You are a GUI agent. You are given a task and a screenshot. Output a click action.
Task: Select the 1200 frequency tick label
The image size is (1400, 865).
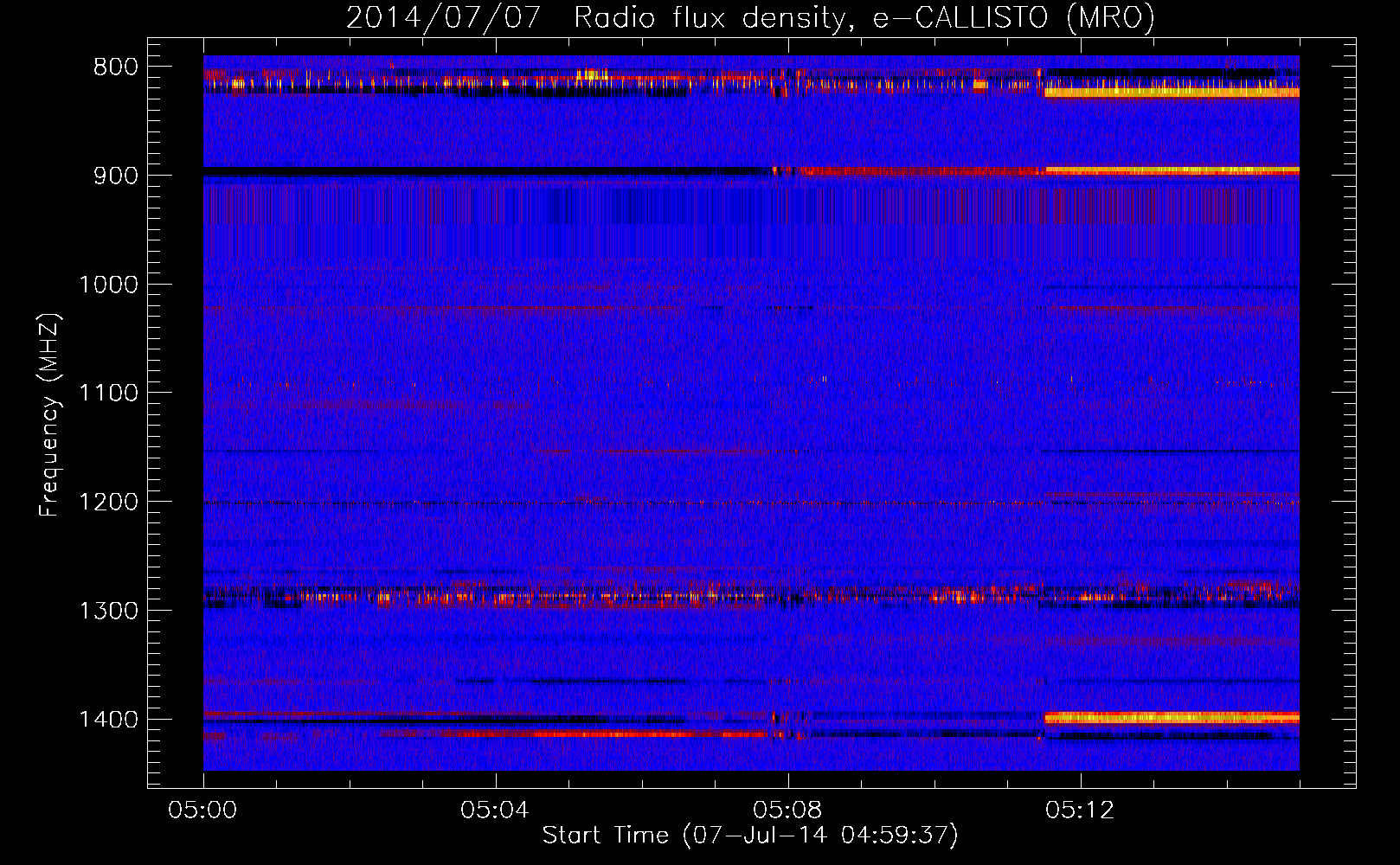click(x=108, y=503)
